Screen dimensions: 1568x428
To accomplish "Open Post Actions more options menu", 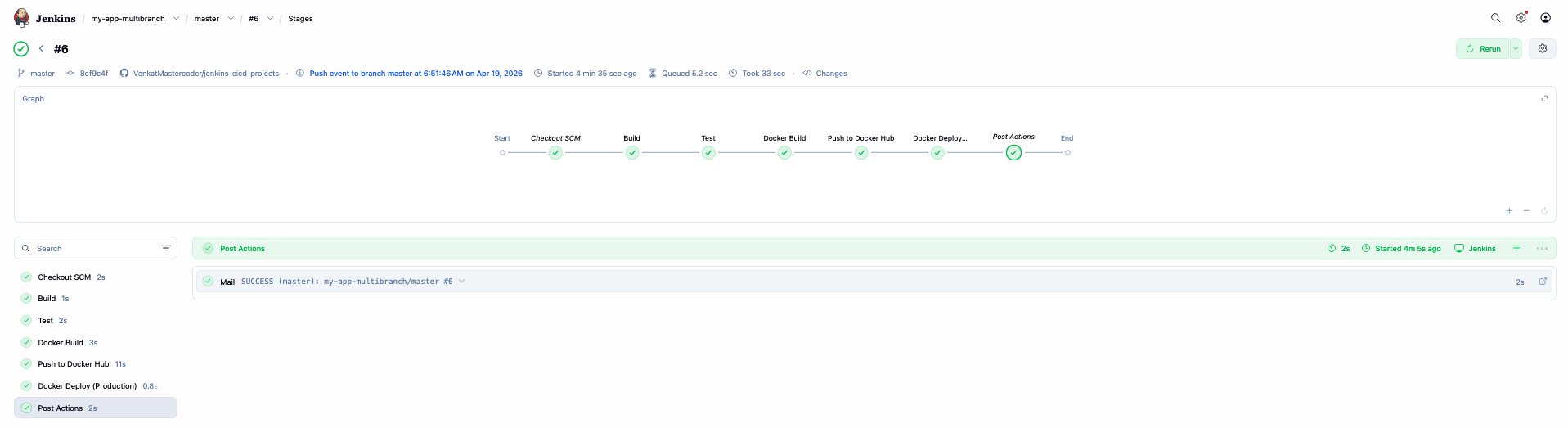I will [1542, 248].
